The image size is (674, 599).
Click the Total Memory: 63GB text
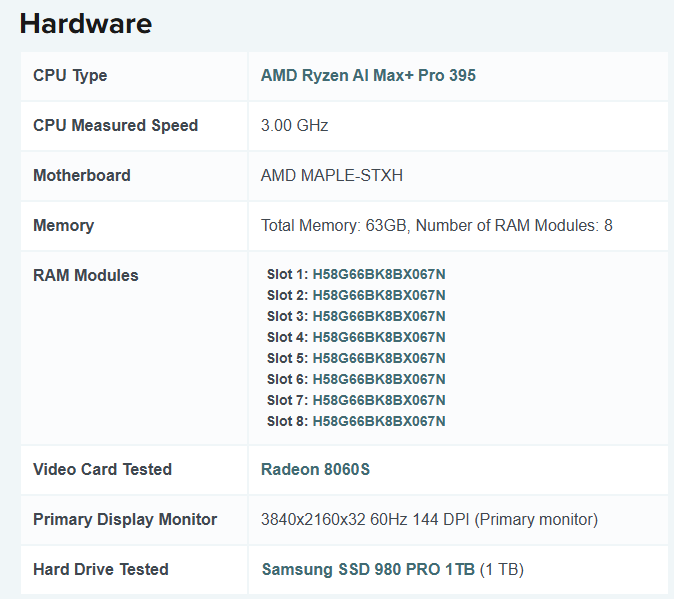click(334, 226)
